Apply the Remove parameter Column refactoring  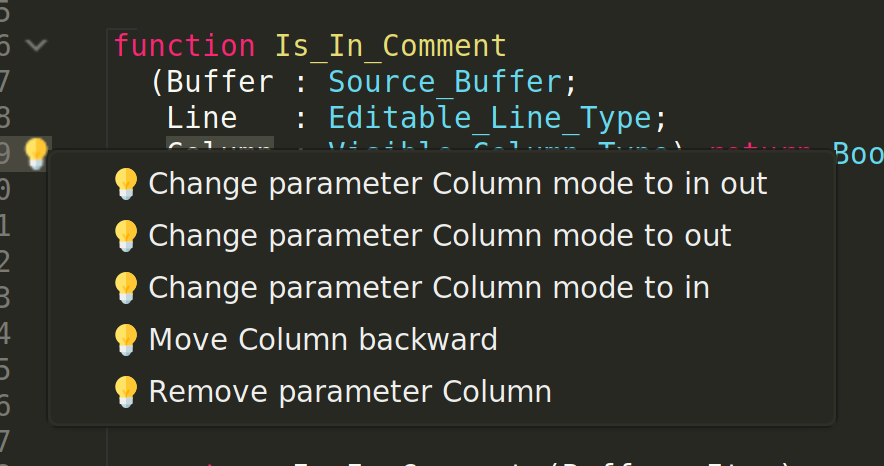441,392
